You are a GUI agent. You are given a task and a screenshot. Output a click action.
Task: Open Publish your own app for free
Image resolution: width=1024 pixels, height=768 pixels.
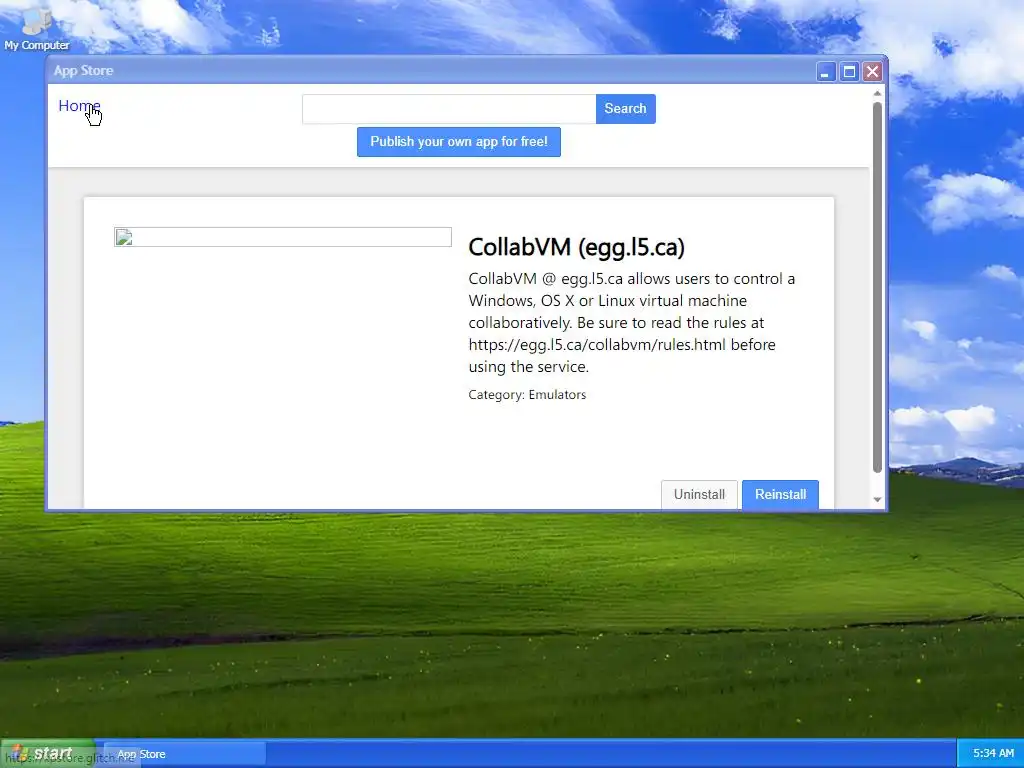pyautogui.click(x=458, y=142)
